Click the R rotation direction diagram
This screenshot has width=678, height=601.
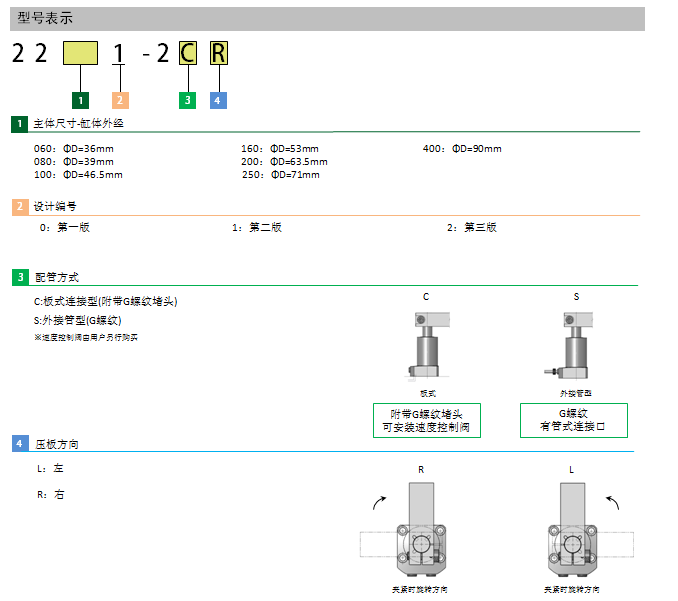[421, 534]
